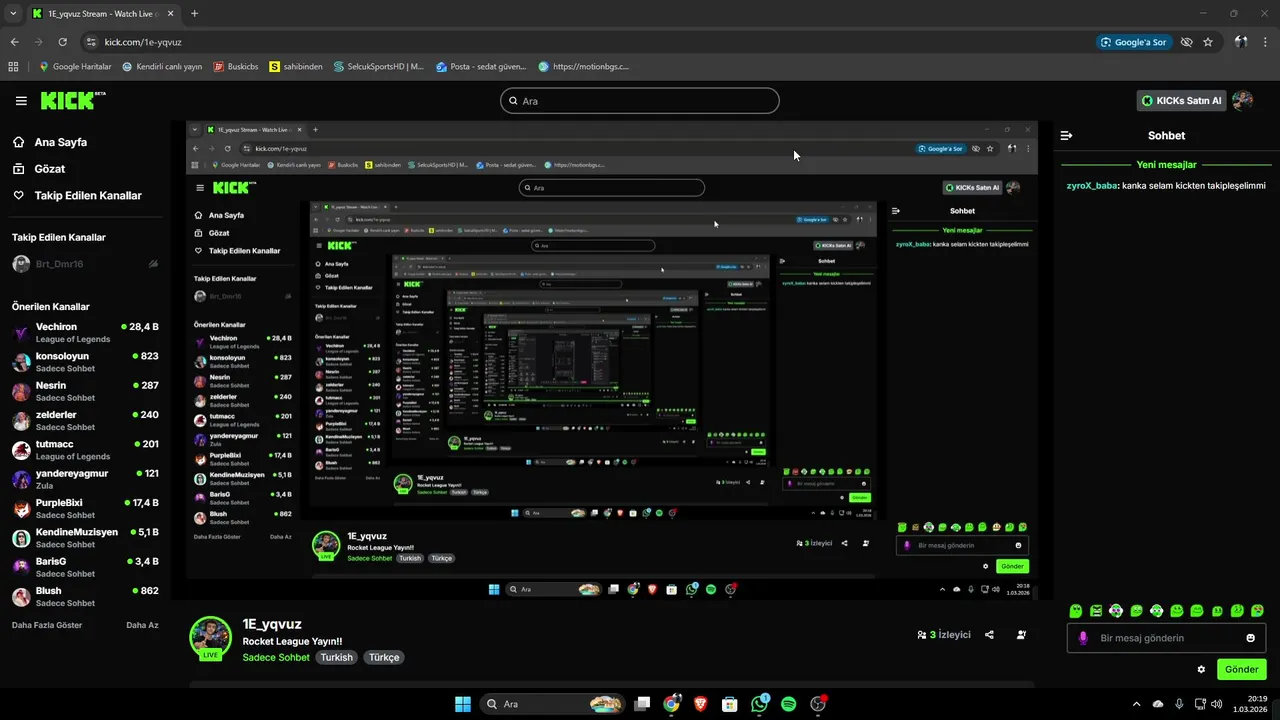Screen dimensions: 1280x720
Task: Open the KendineMuzisyen recommended channel
Action: point(85,538)
